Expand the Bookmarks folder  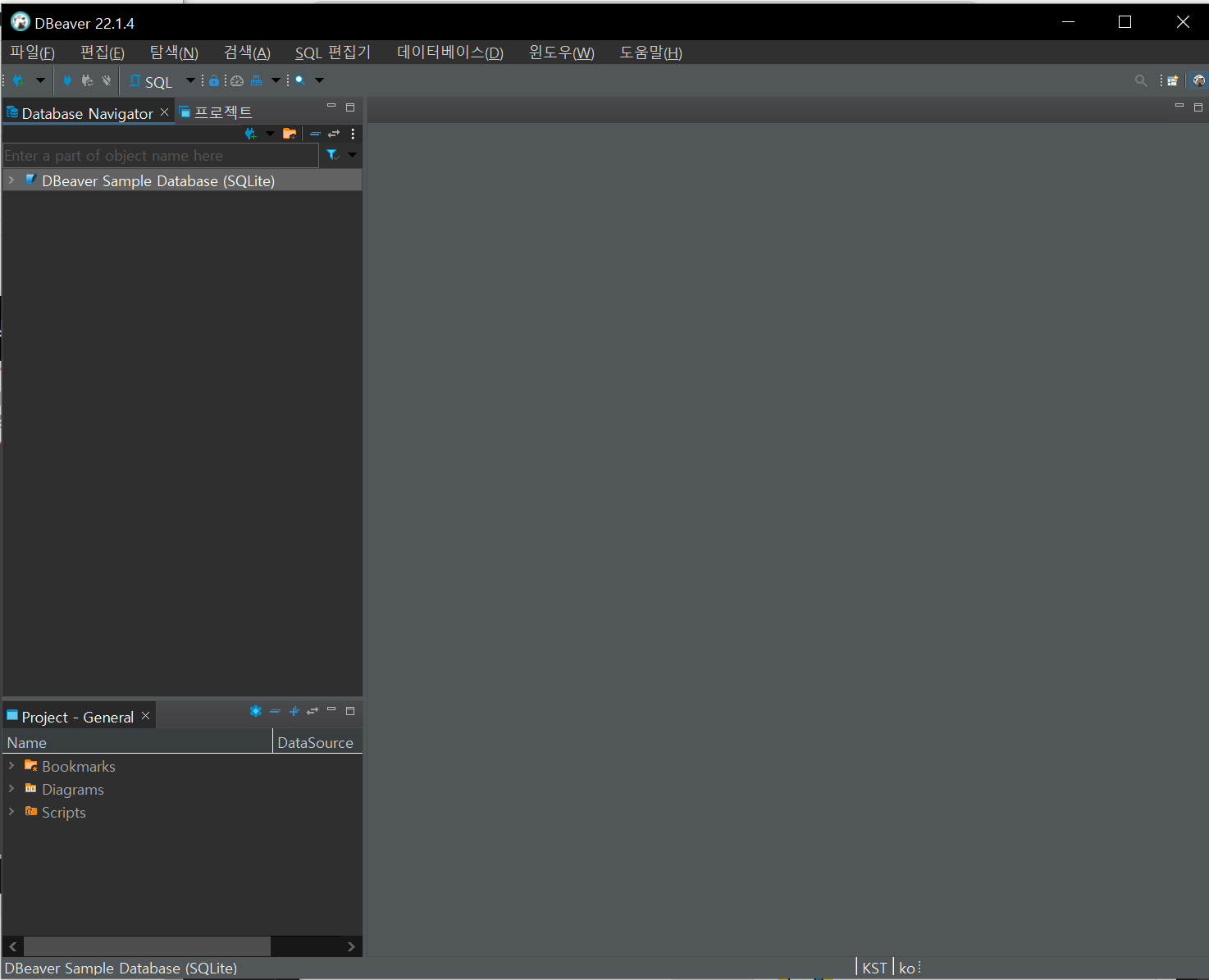pos(11,765)
